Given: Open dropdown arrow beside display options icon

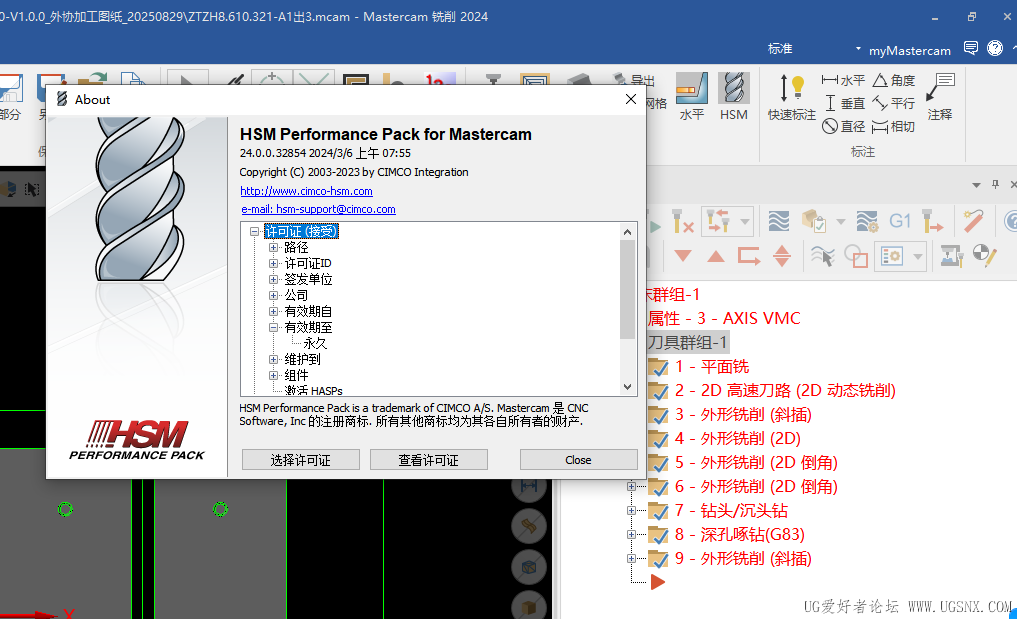Looking at the screenshot, I should click(x=918, y=256).
